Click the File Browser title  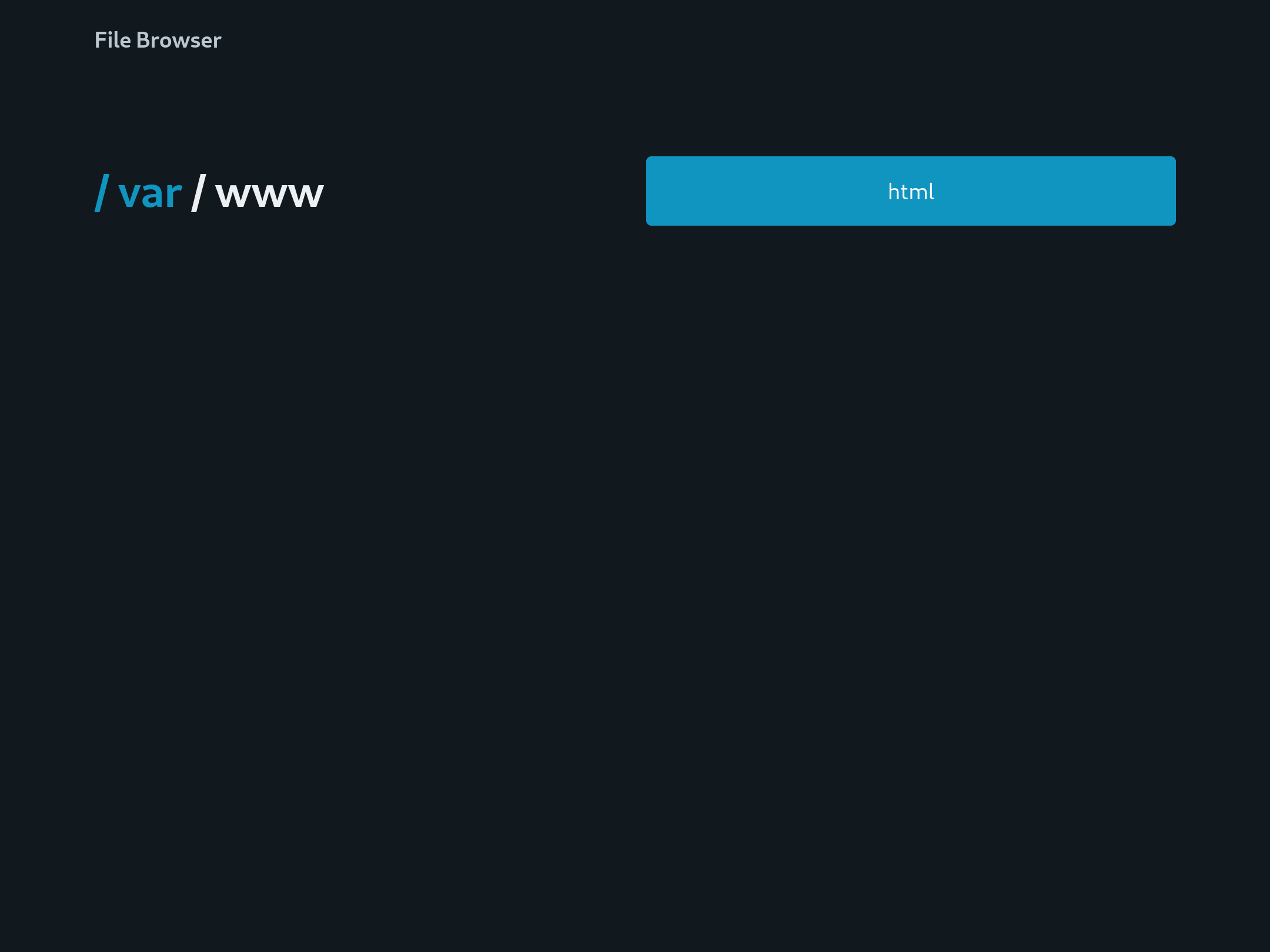tap(157, 40)
